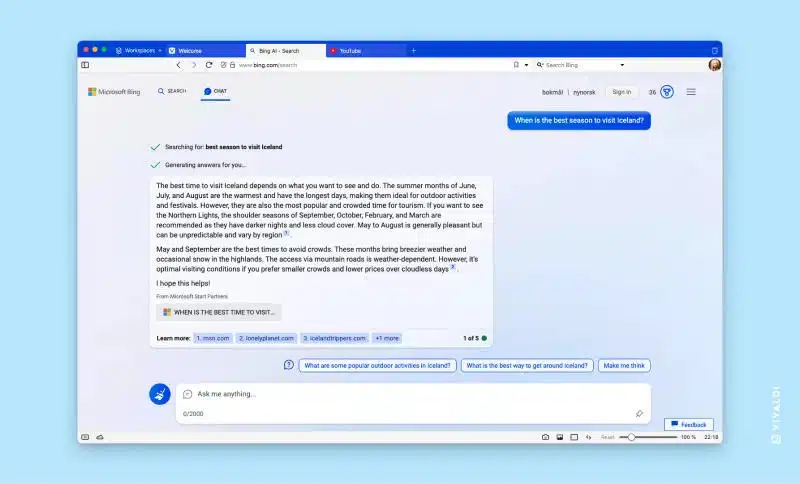Choose the Make me think suggestion
Viewport: 800px width, 484px height.
(x=624, y=366)
